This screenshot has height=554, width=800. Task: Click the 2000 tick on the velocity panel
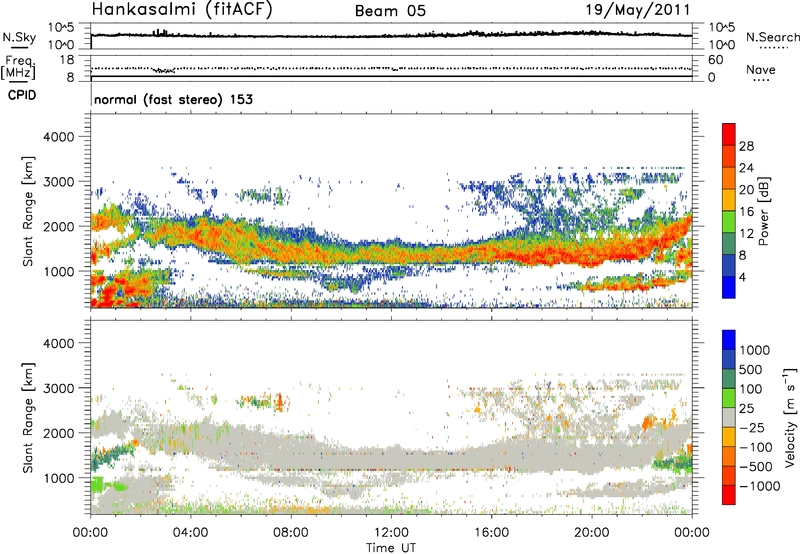tap(58, 433)
